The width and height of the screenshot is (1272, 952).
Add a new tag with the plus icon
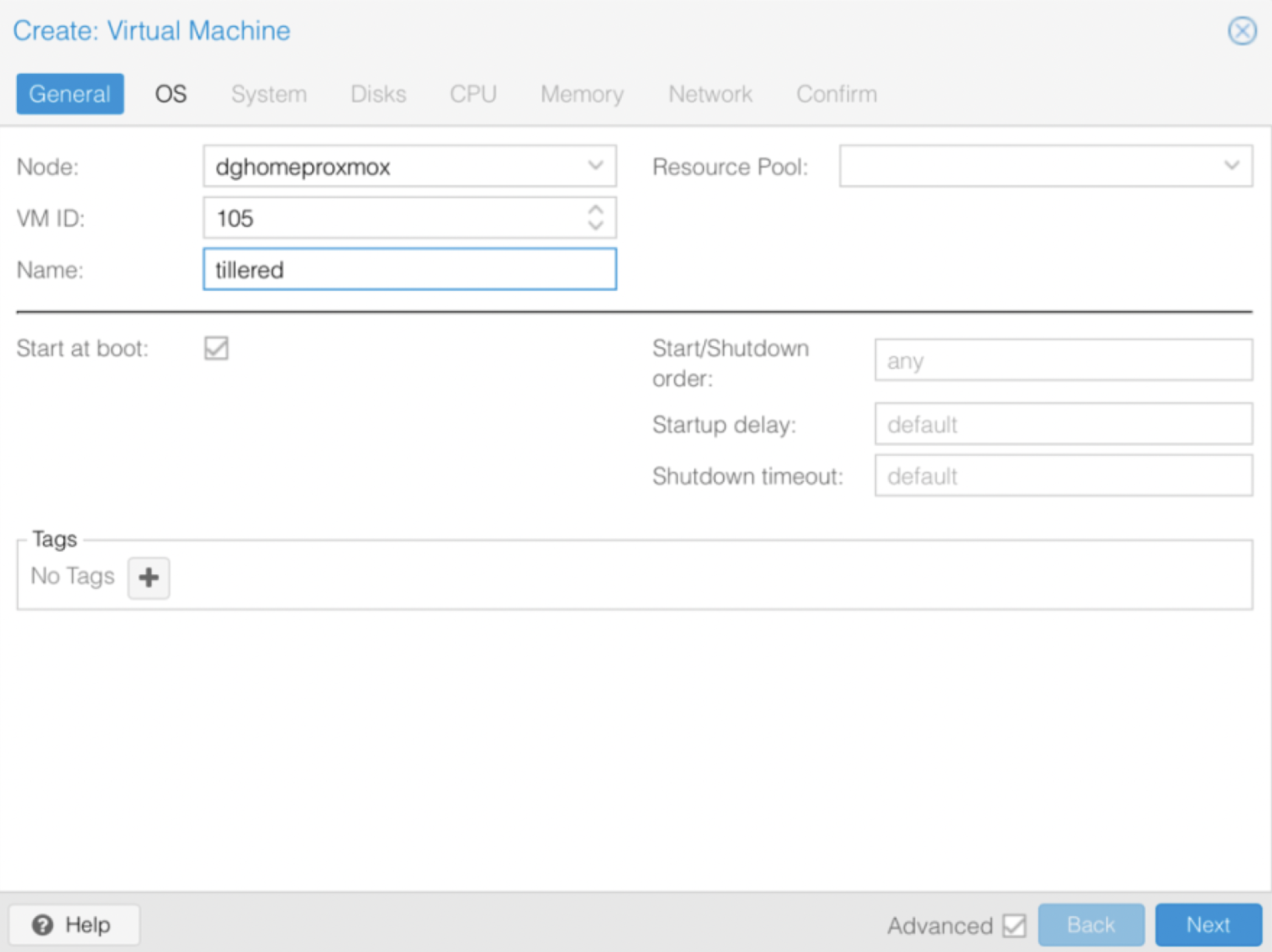click(148, 577)
